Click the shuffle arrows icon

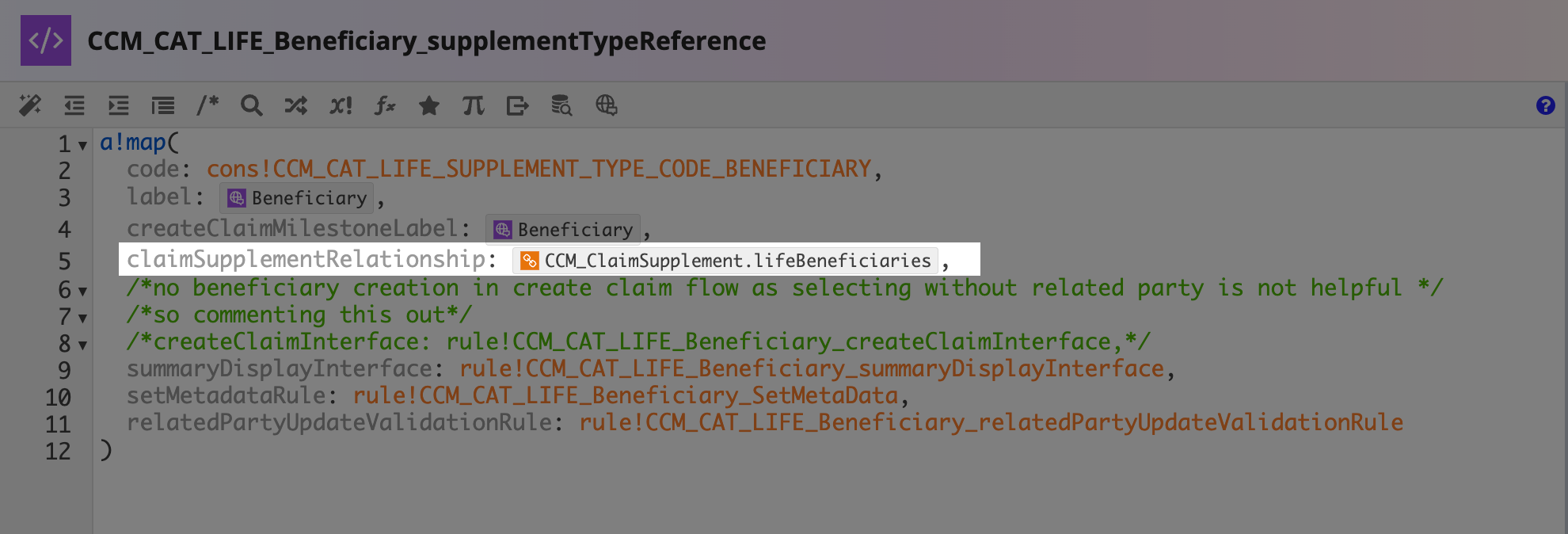point(296,105)
